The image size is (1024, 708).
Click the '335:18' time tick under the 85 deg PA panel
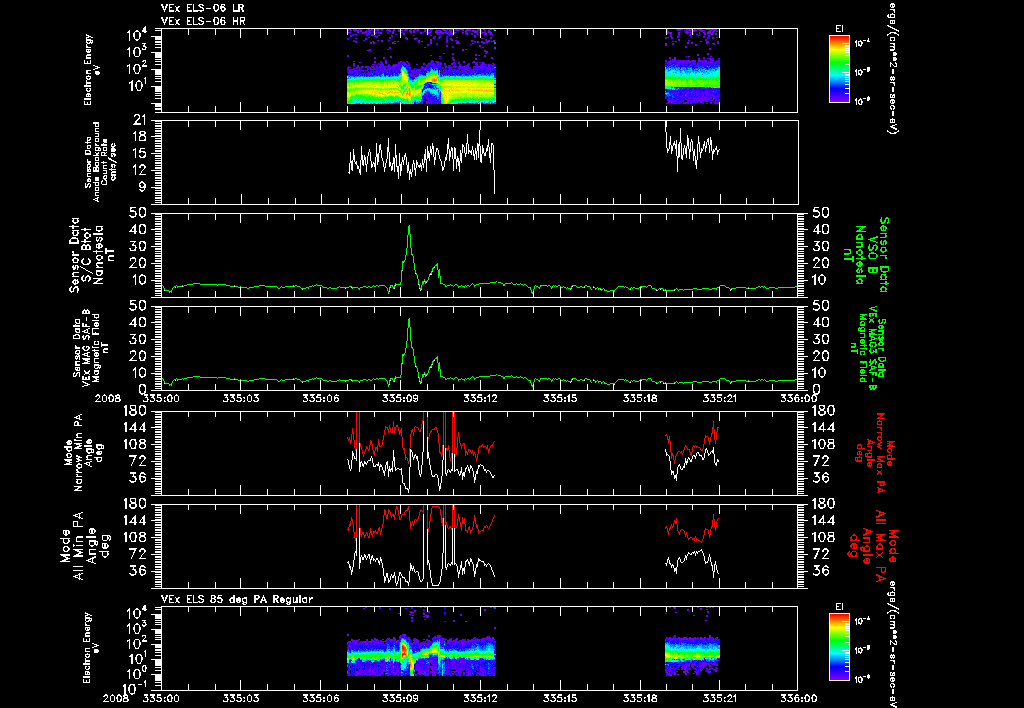tap(640, 698)
